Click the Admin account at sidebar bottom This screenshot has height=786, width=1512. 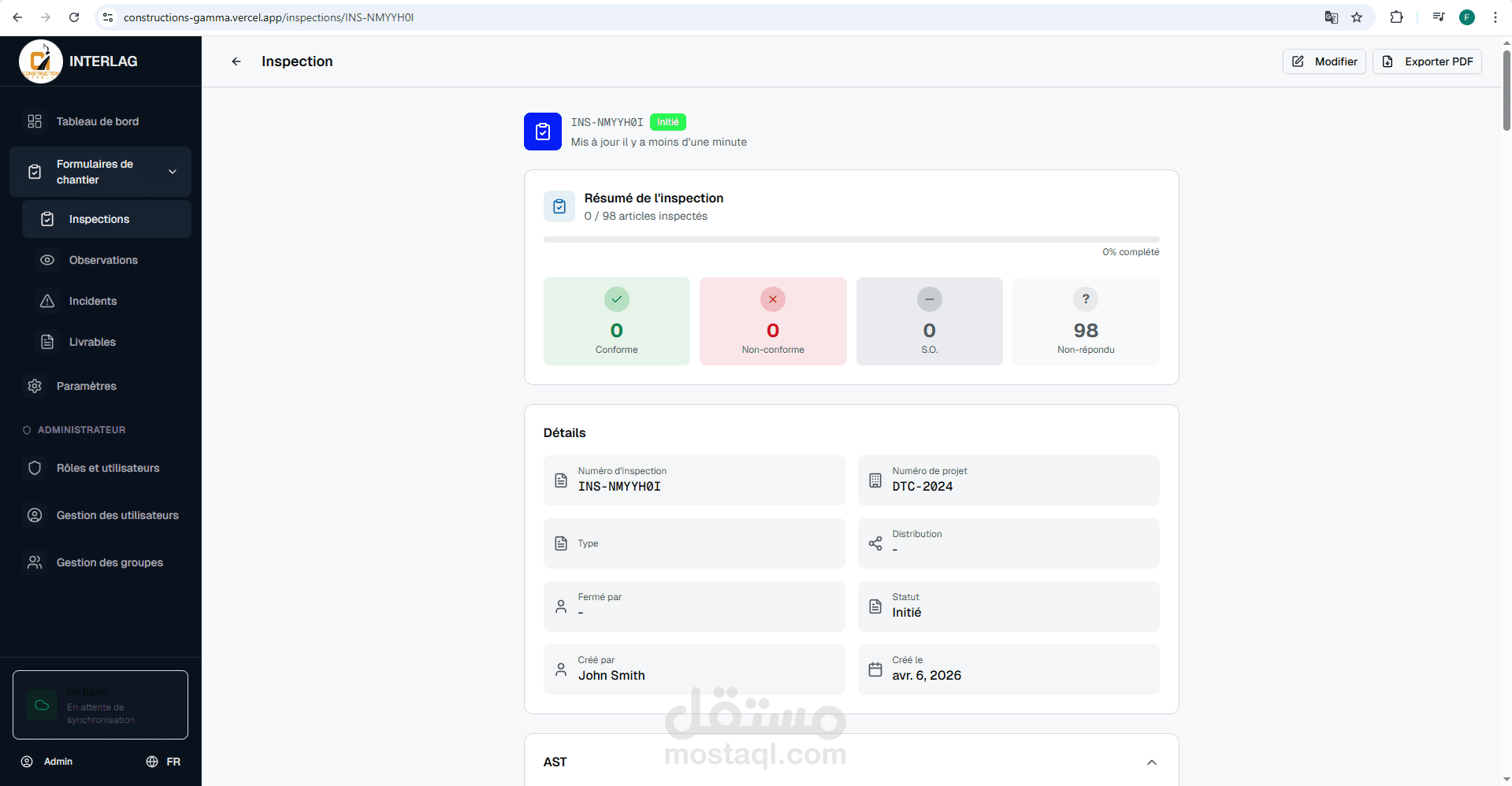point(47,762)
